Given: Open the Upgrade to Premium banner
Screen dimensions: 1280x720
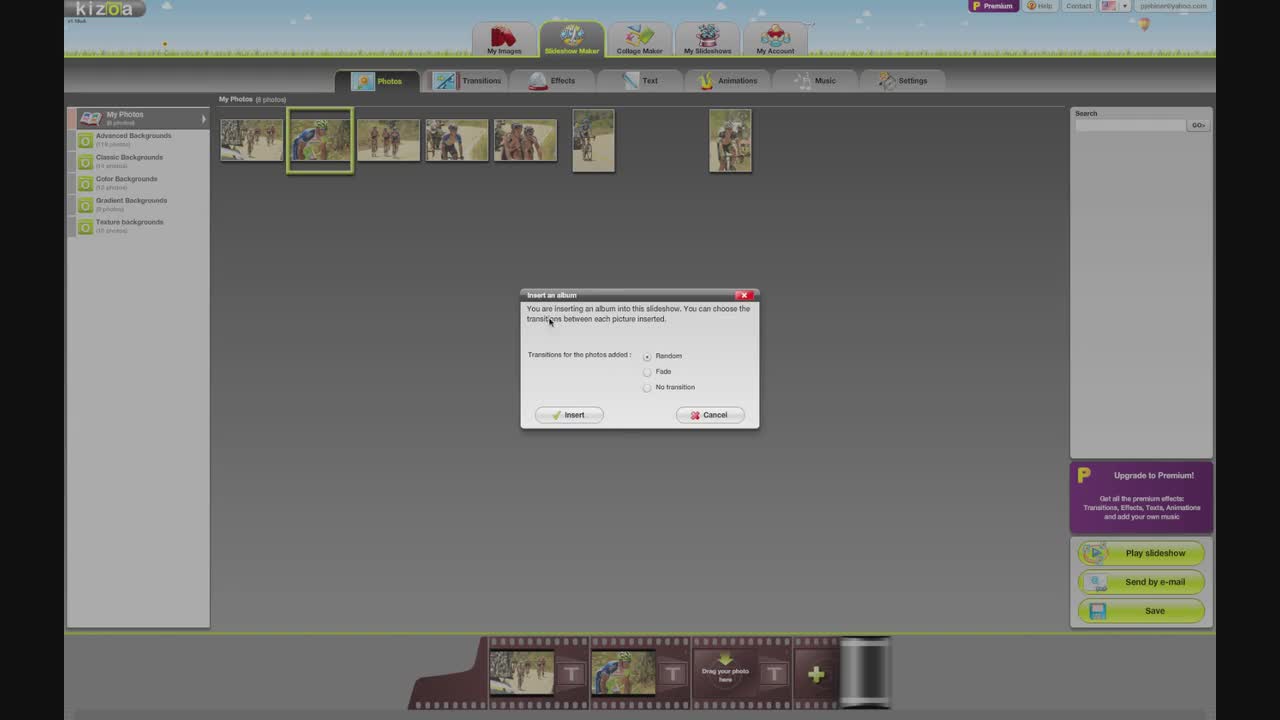Looking at the screenshot, I should (1142, 497).
